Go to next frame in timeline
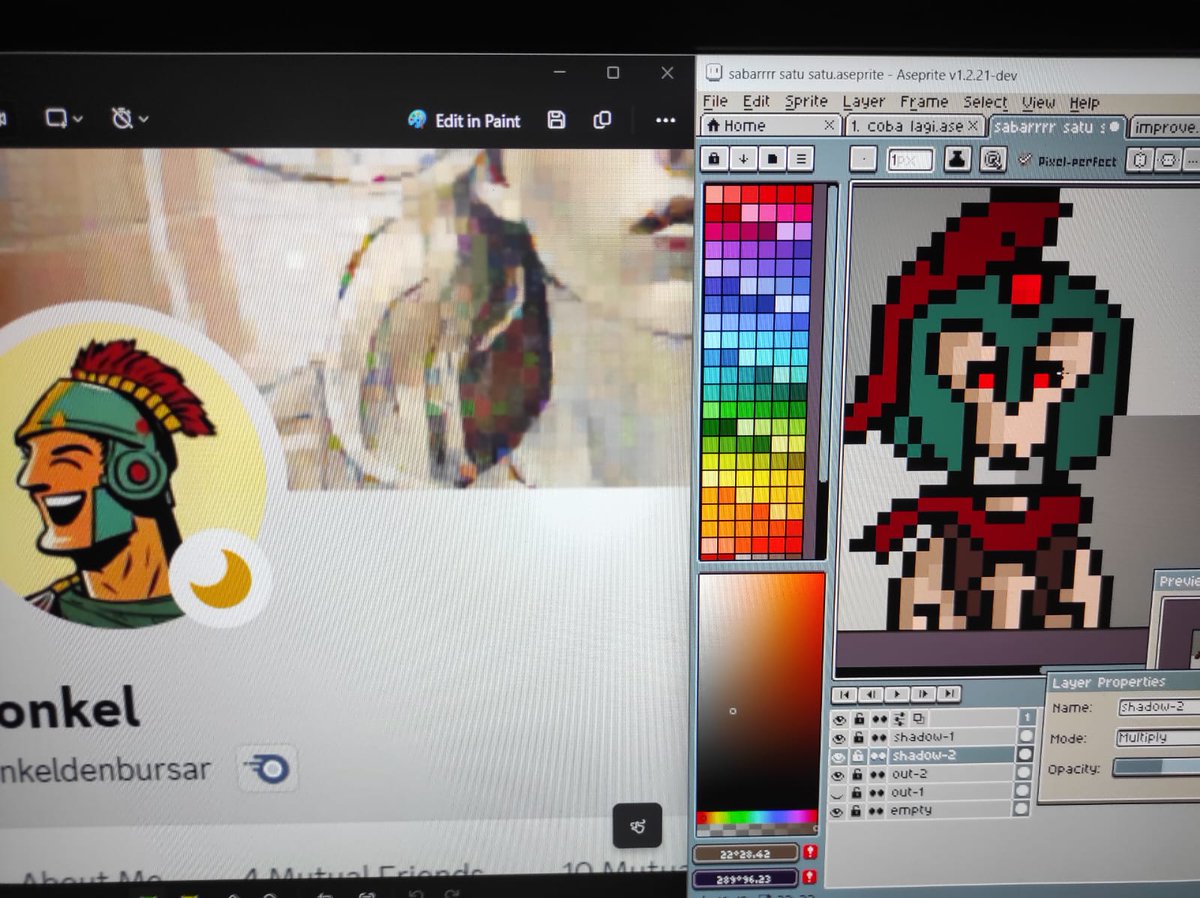Viewport: 1200px width, 898px height. 923,694
